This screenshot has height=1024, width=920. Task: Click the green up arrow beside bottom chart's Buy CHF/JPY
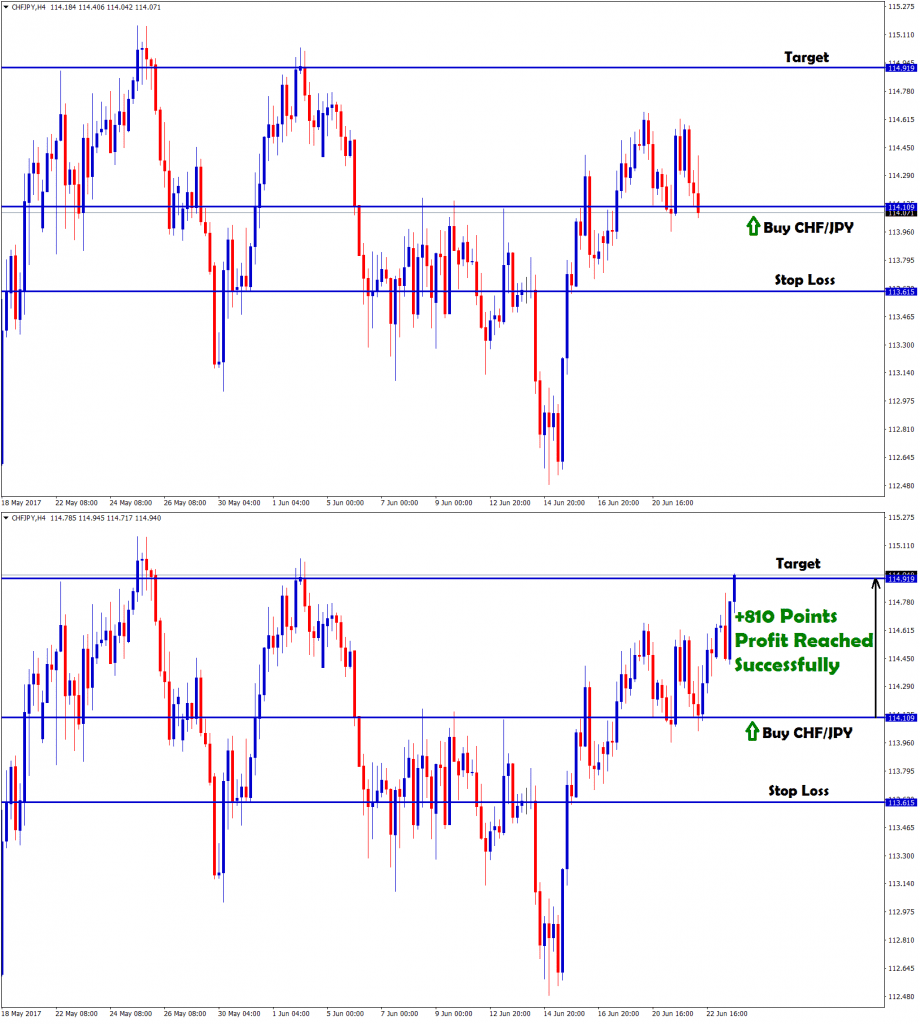click(752, 731)
